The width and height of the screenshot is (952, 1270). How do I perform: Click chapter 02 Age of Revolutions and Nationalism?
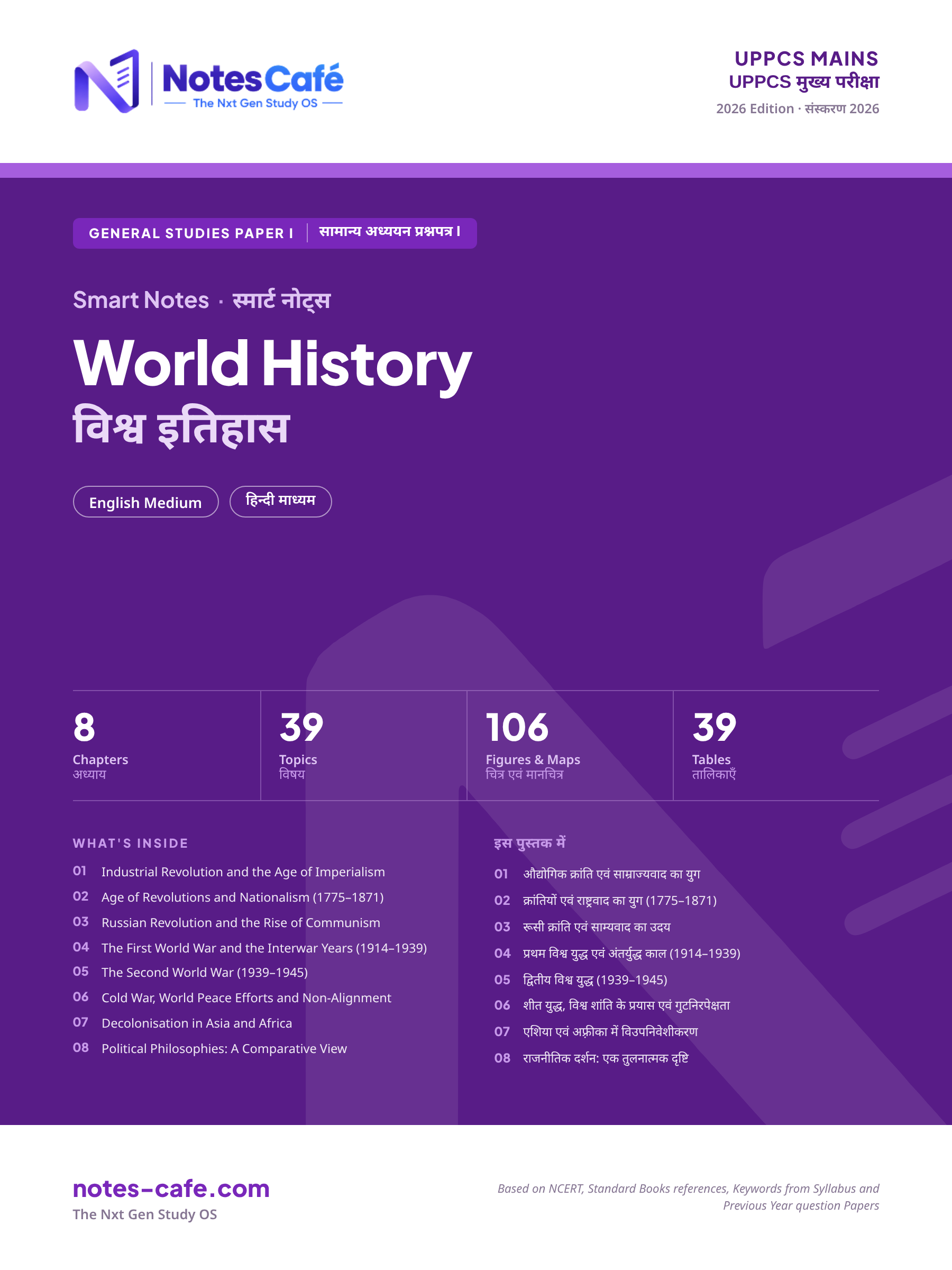228,897
